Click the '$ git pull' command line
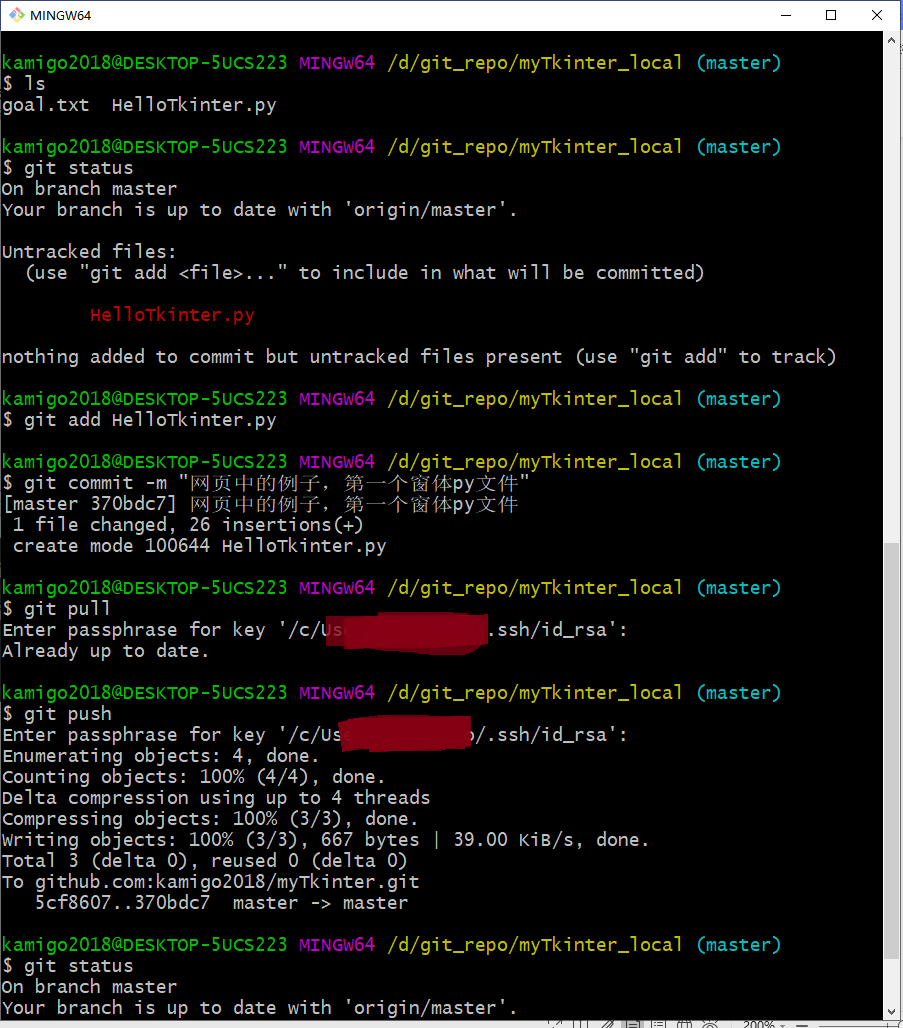 (x=56, y=608)
